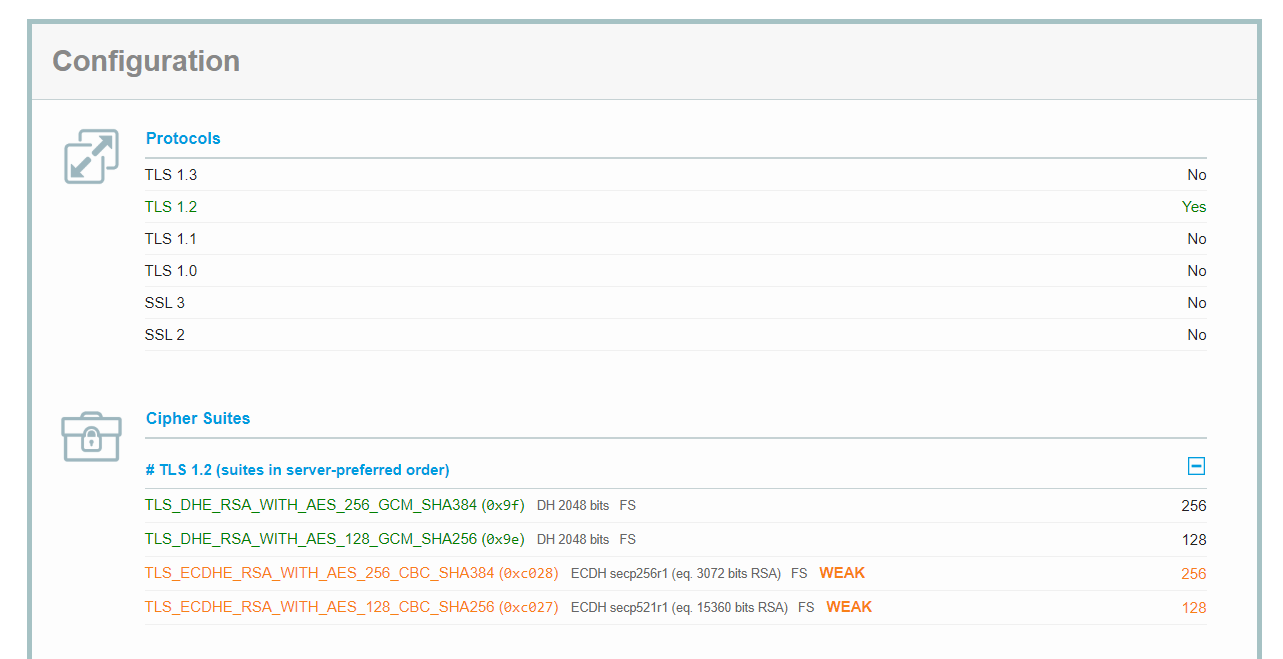Image resolution: width=1283 pixels, height=659 pixels.
Task: Click ECDH secp256r1 key exchange text
Action: click(x=676, y=574)
